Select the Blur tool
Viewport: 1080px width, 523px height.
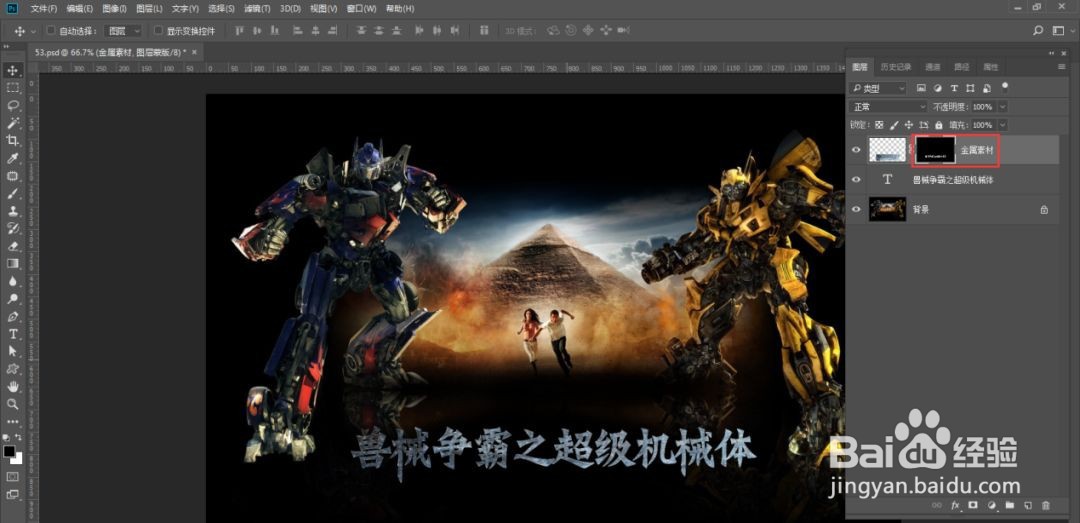(x=12, y=281)
